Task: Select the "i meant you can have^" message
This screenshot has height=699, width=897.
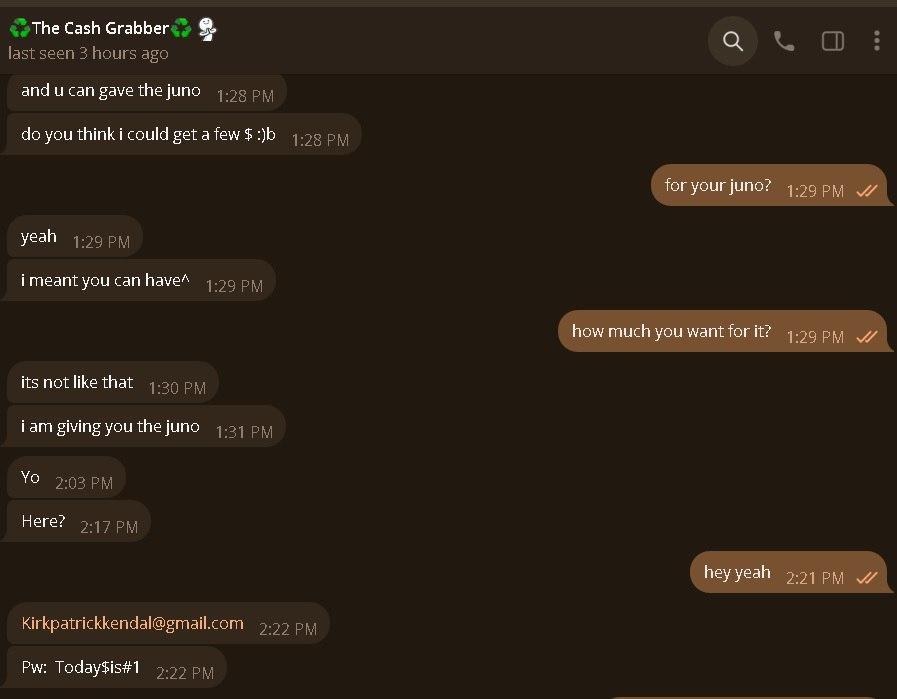Action: pyautogui.click(x=105, y=281)
